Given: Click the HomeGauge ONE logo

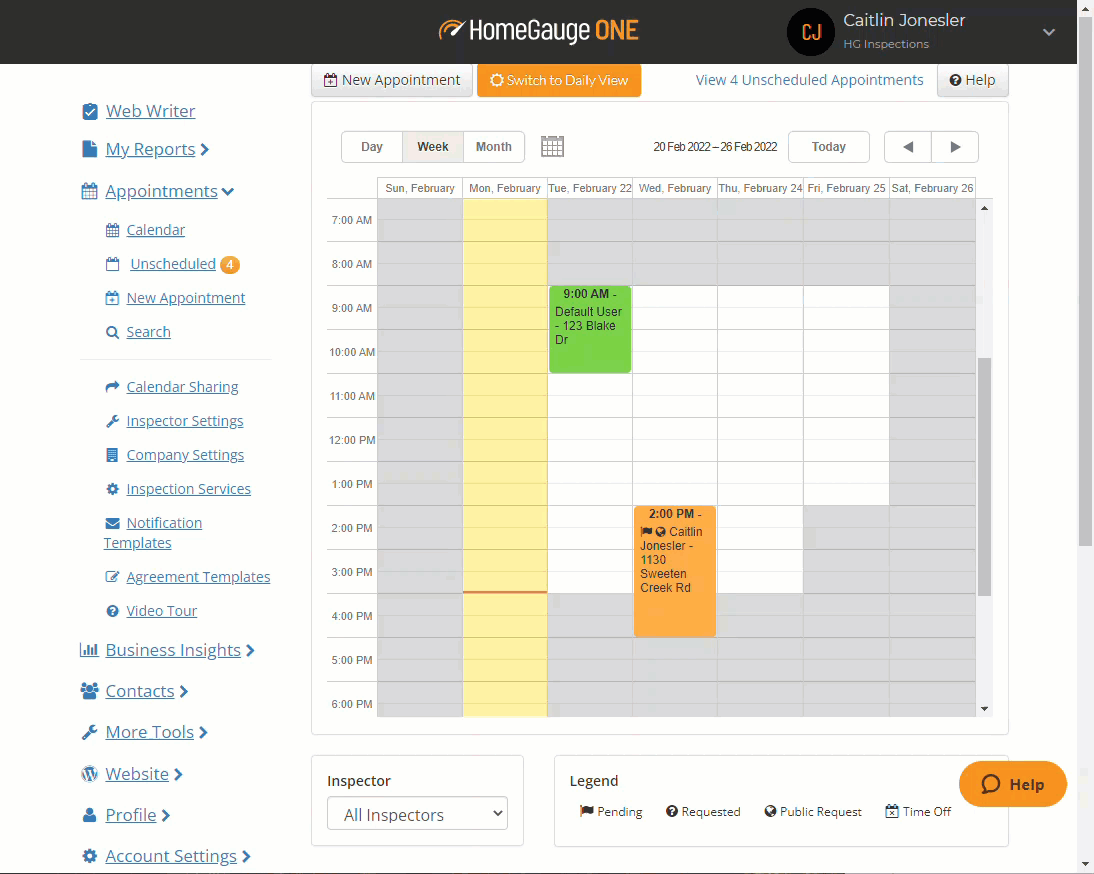Looking at the screenshot, I should click(538, 31).
